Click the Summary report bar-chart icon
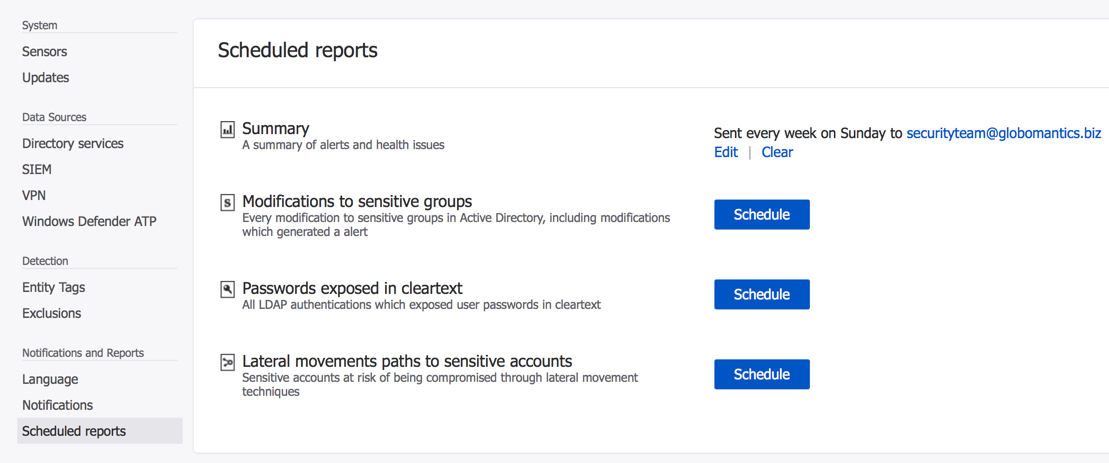Image resolution: width=1109 pixels, height=463 pixels. (227, 129)
